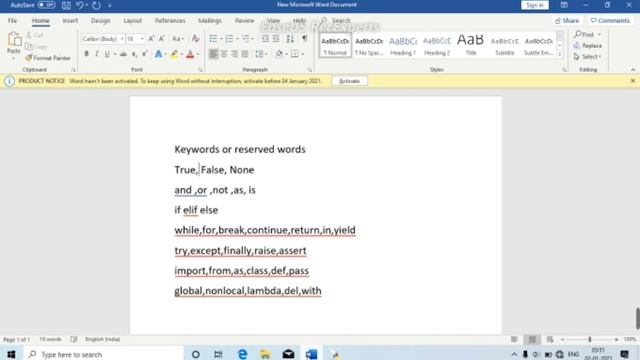Open line spacing dropdown

pos(266,54)
